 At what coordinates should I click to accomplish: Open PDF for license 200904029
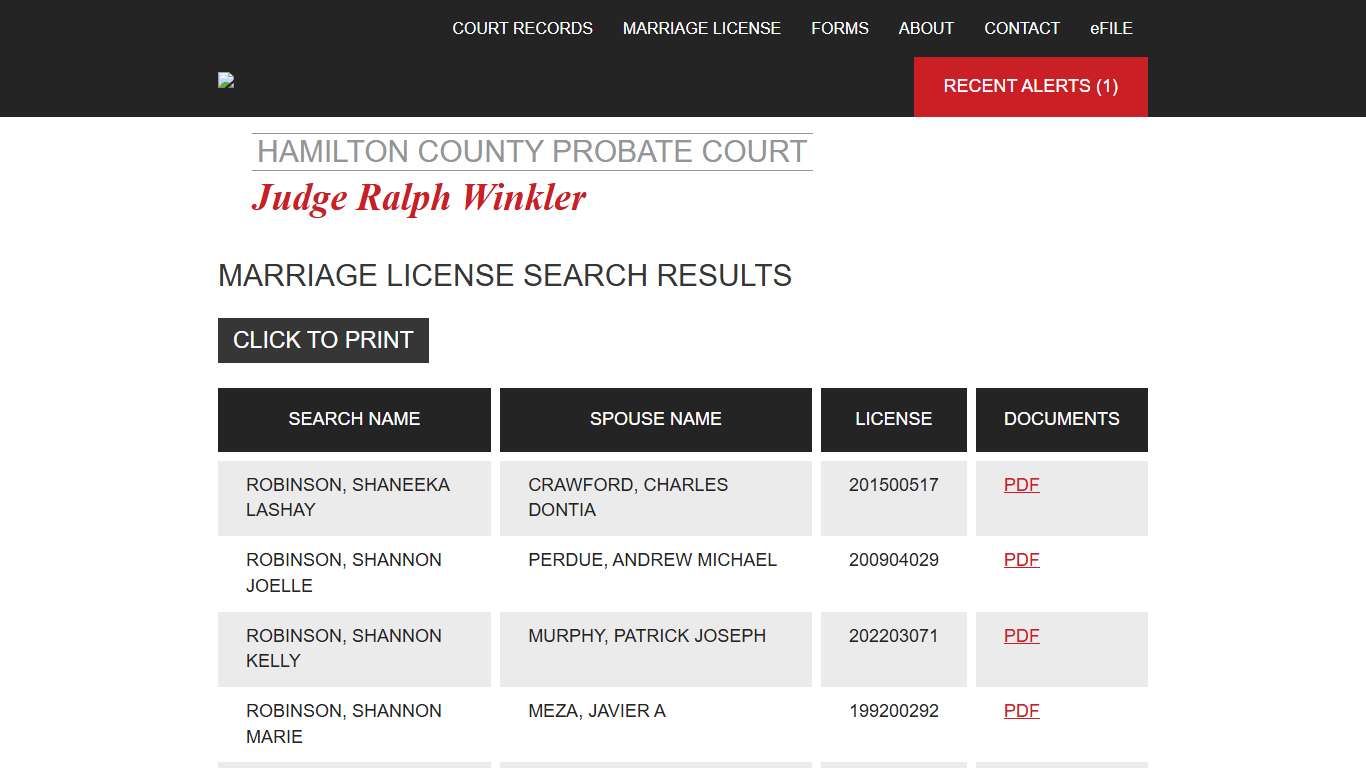(1021, 560)
